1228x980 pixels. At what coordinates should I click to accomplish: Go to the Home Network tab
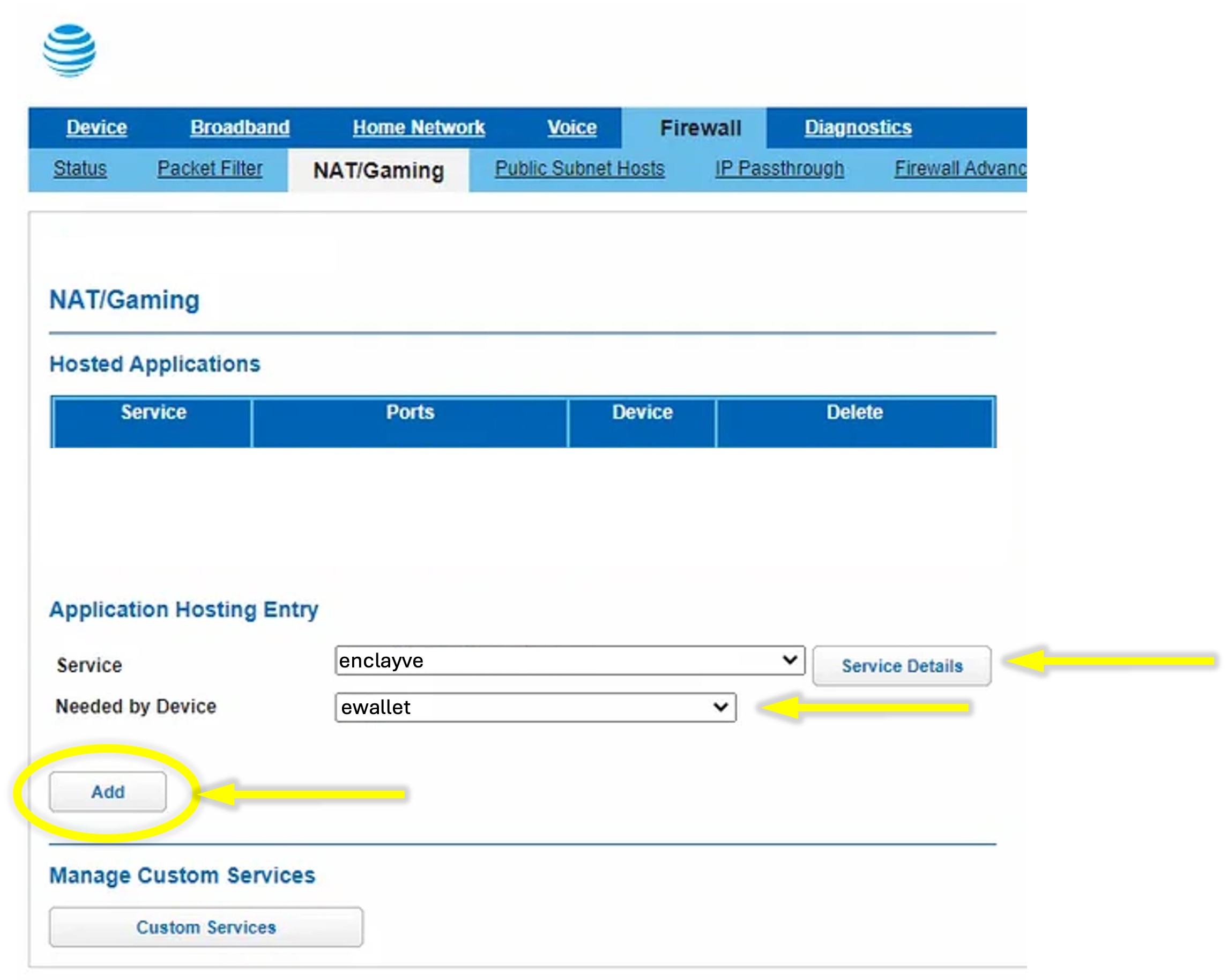pyautogui.click(x=419, y=127)
